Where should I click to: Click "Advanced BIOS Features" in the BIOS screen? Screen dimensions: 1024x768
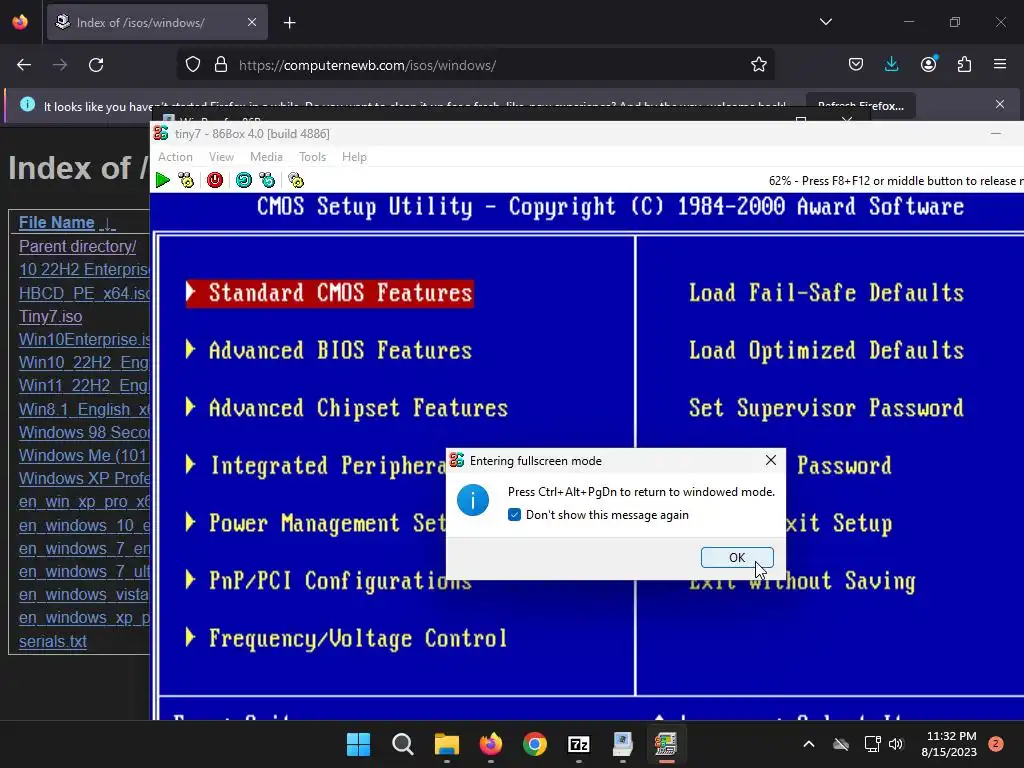pyautogui.click(x=329, y=351)
